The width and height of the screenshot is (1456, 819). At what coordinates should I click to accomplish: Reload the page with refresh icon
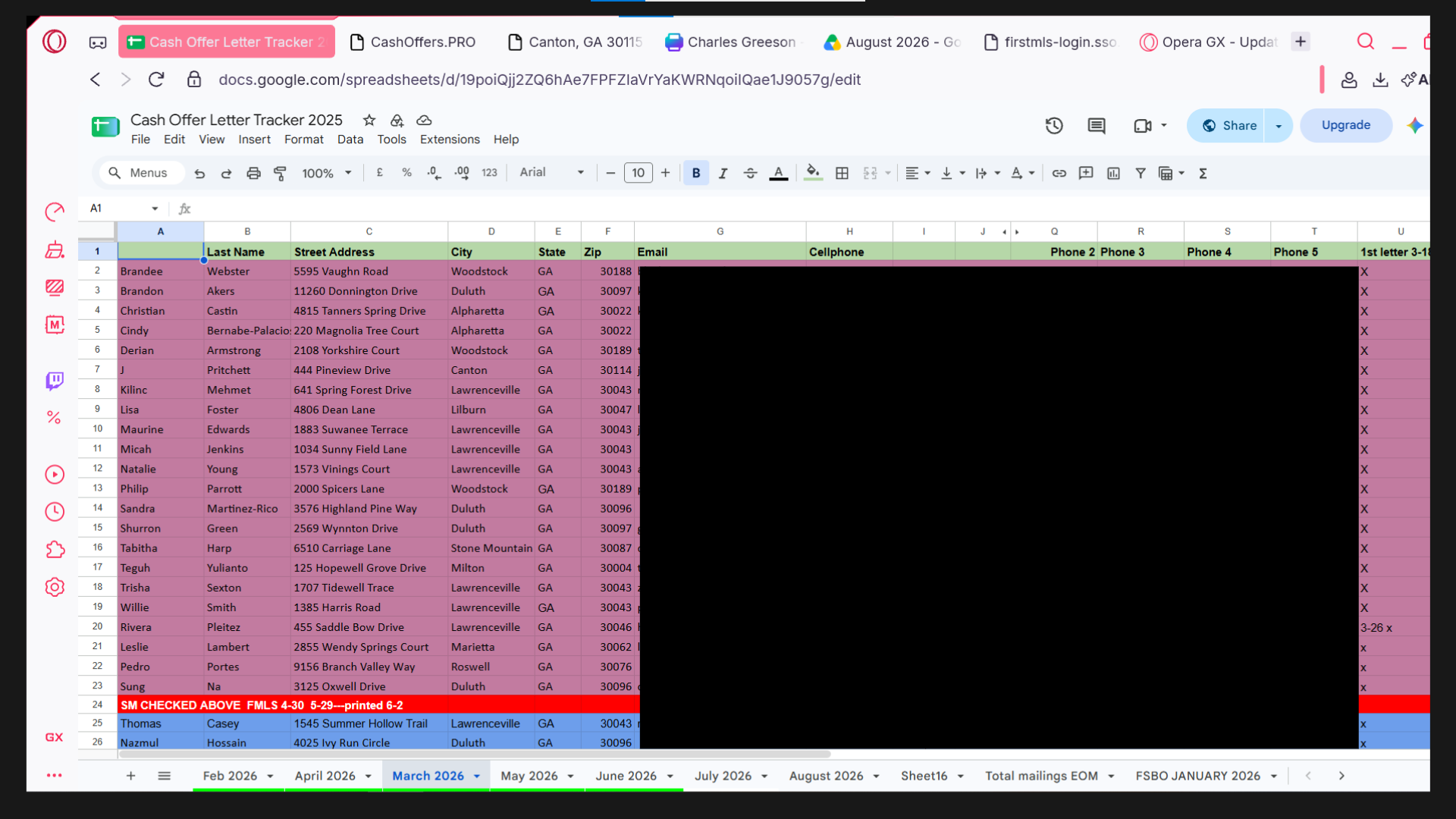click(156, 80)
